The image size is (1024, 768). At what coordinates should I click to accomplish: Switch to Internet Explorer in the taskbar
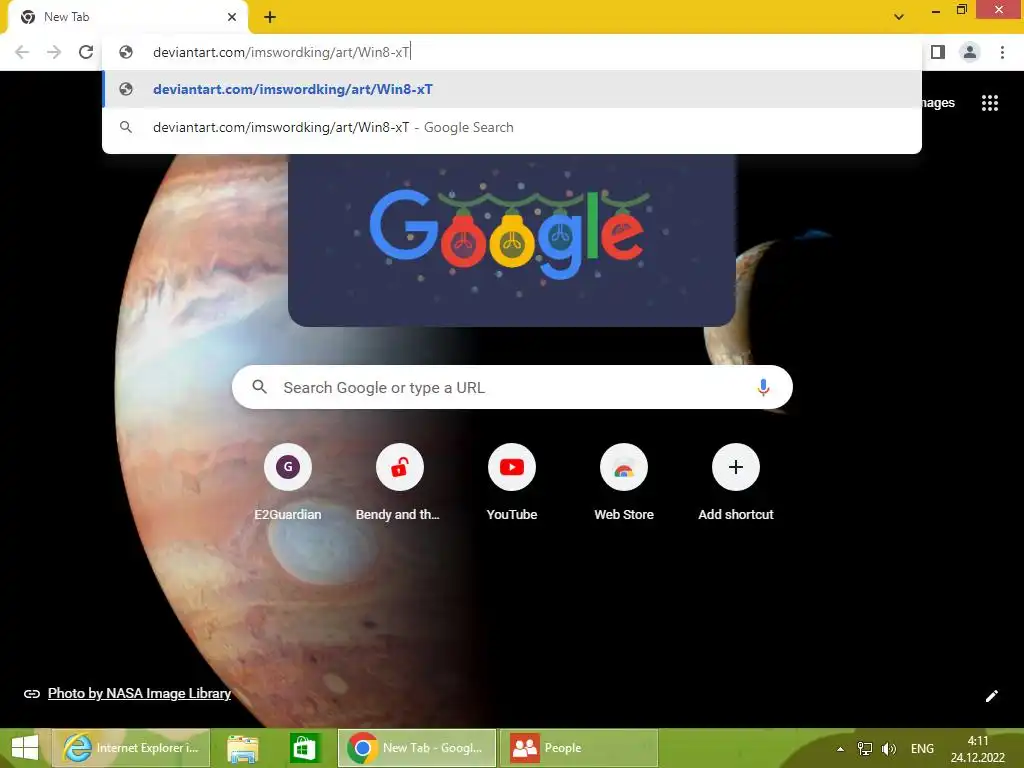pyautogui.click(x=131, y=748)
